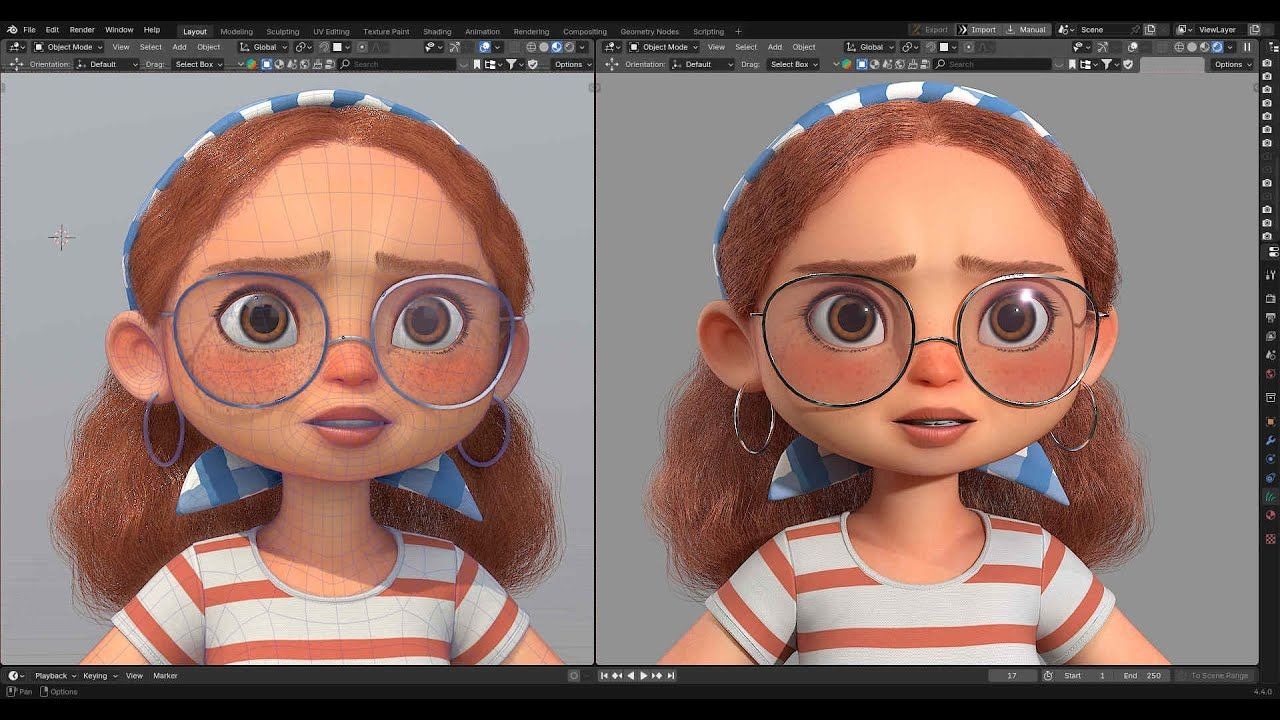
Task: Open the Object menu in right viewport
Action: coord(804,47)
